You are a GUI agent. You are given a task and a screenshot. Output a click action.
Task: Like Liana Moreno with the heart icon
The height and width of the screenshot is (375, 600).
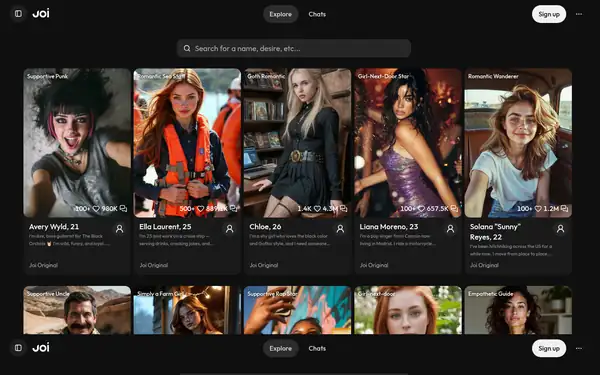point(421,209)
